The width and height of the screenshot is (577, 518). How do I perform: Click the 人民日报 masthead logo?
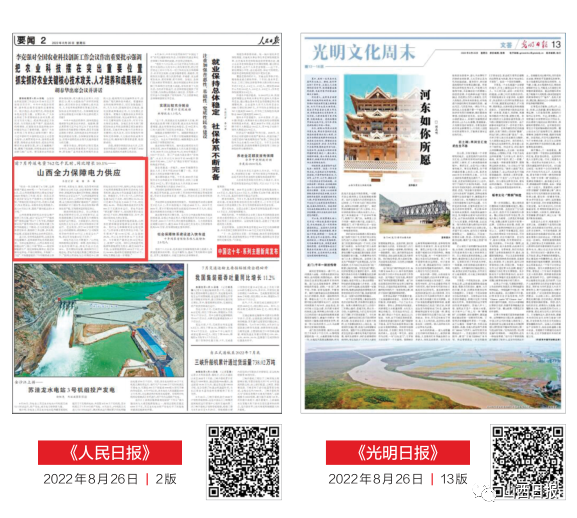click(x=269, y=40)
